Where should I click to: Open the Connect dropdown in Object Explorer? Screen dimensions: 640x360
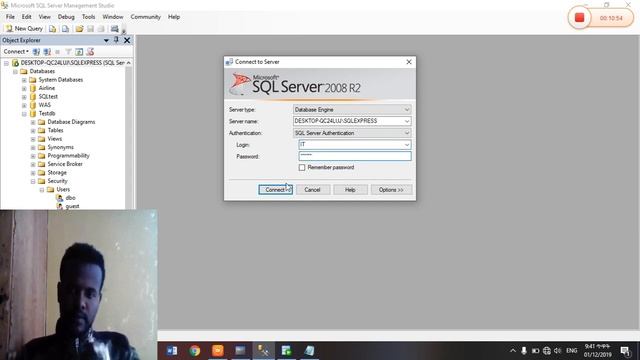(16, 52)
